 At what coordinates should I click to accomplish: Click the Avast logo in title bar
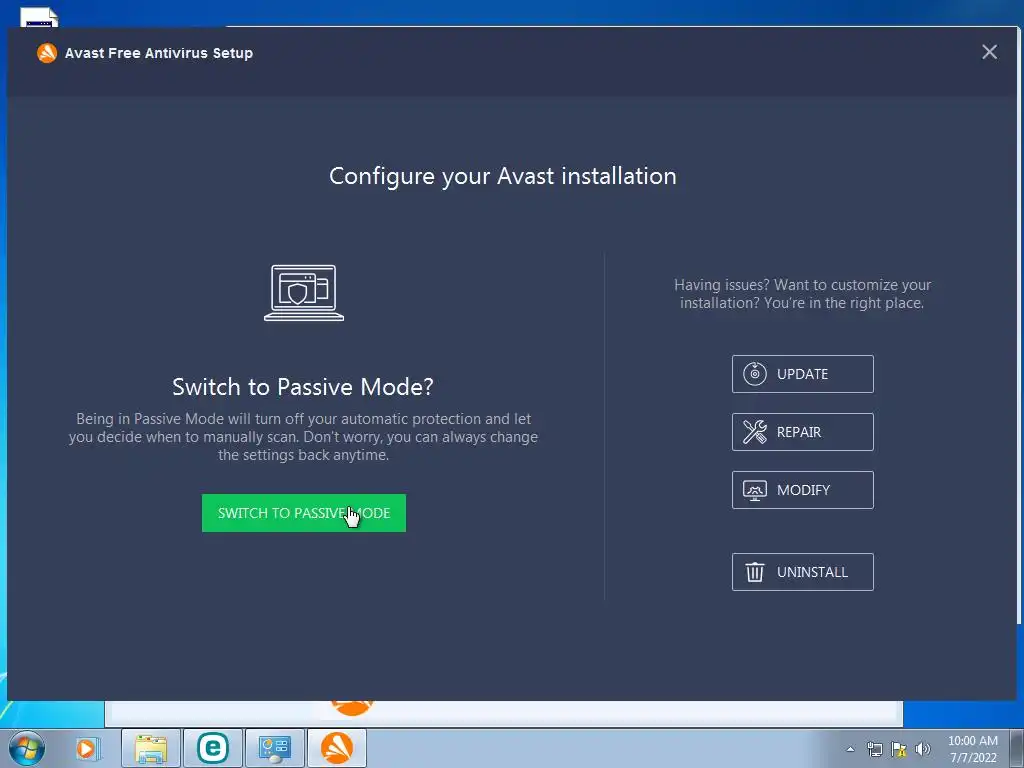point(47,53)
